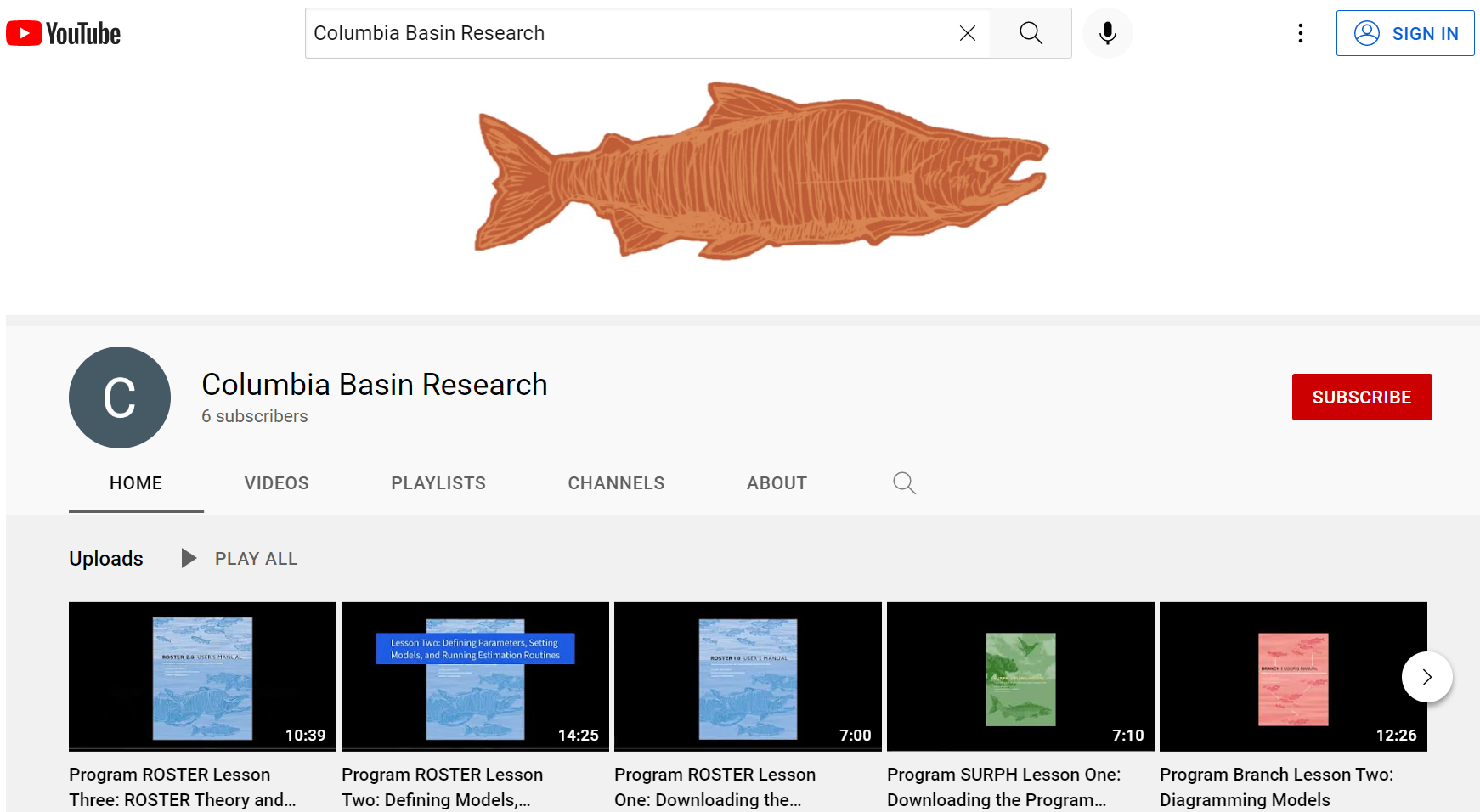Image resolution: width=1480 pixels, height=812 pixels.
Task: Click the Play All triangle icon
Action: tap(188, 558)
